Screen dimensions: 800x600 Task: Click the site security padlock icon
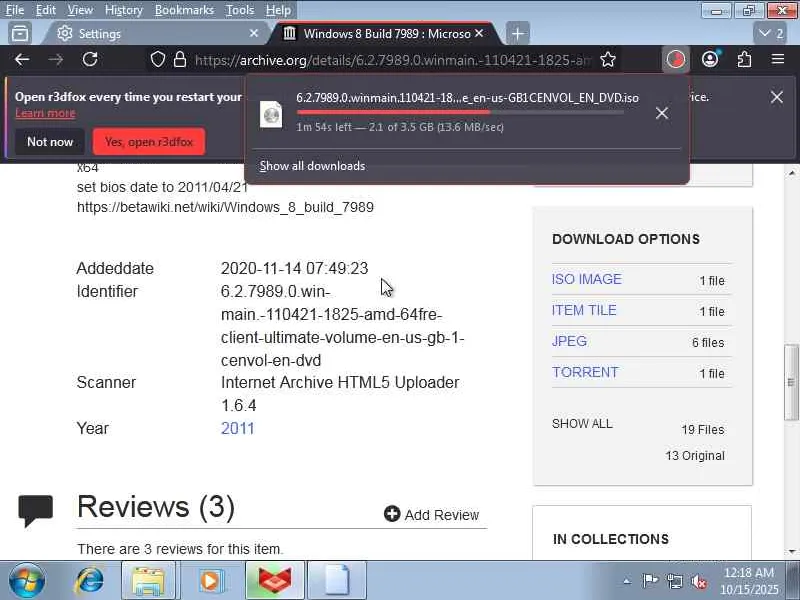pos(180,60)
